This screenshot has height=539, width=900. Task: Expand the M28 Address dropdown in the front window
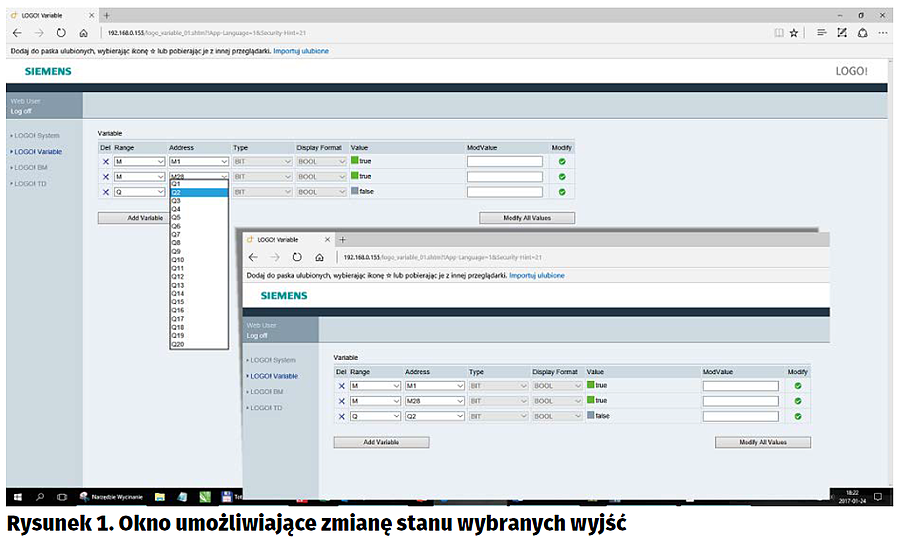pos(434,401)
